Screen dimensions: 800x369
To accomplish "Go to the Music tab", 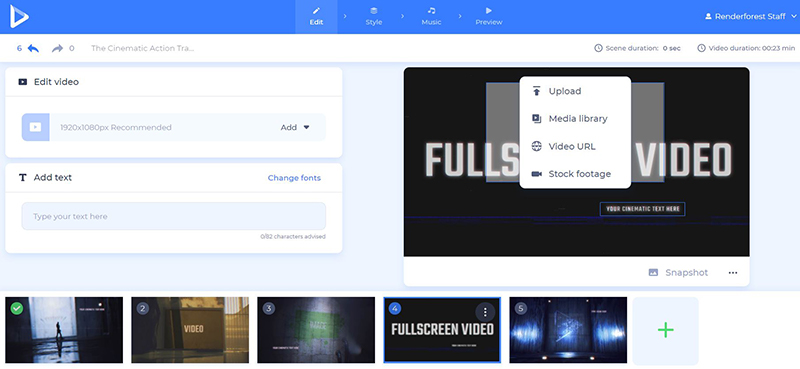I will [x=431, y=17].
